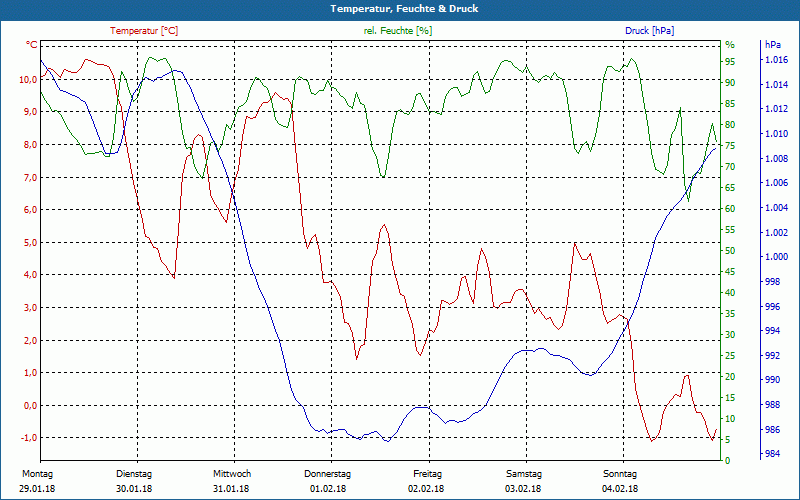This screenshot has height=500, width=800.
Task: Click the chart title 'Temperatur, Feuchte & Druck'
Action: pos(404,9)
